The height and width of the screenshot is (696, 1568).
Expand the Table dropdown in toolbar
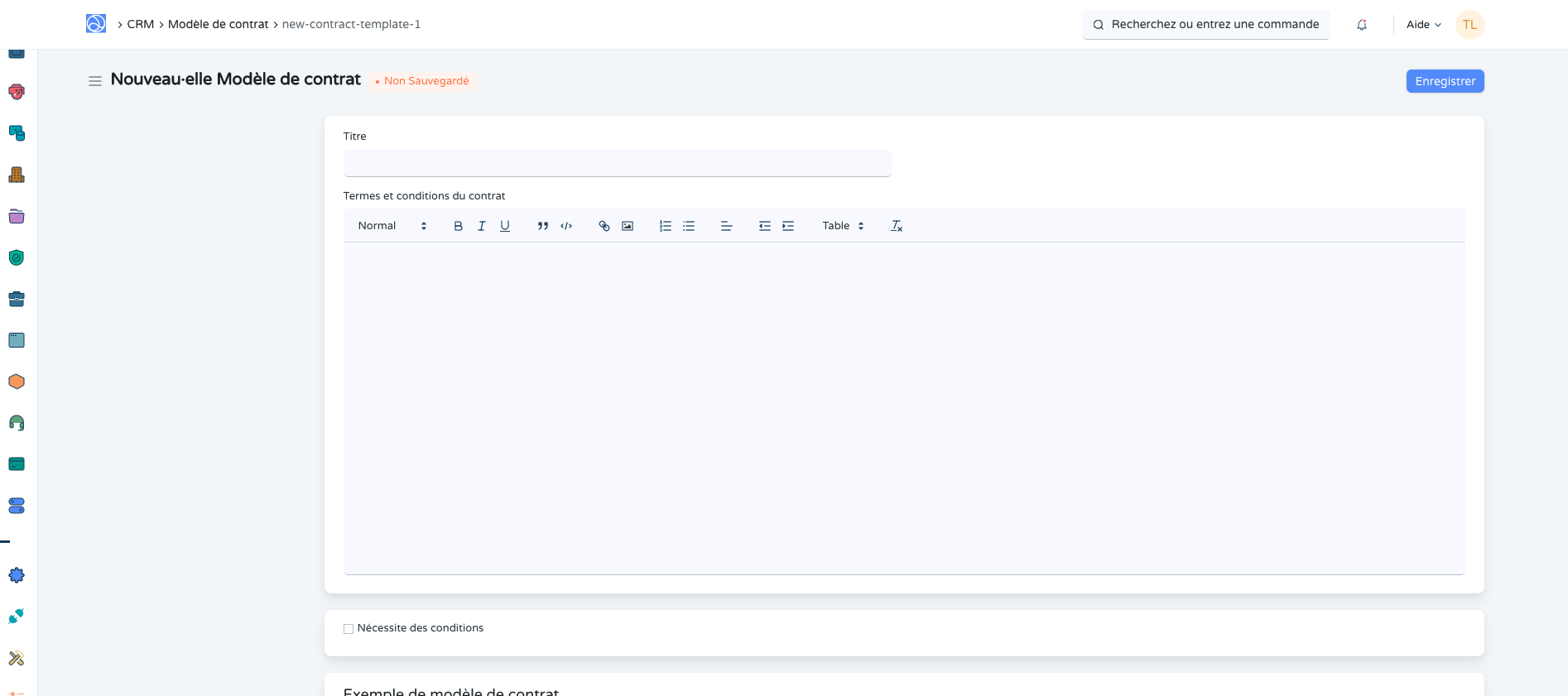[x=843, y=226]
